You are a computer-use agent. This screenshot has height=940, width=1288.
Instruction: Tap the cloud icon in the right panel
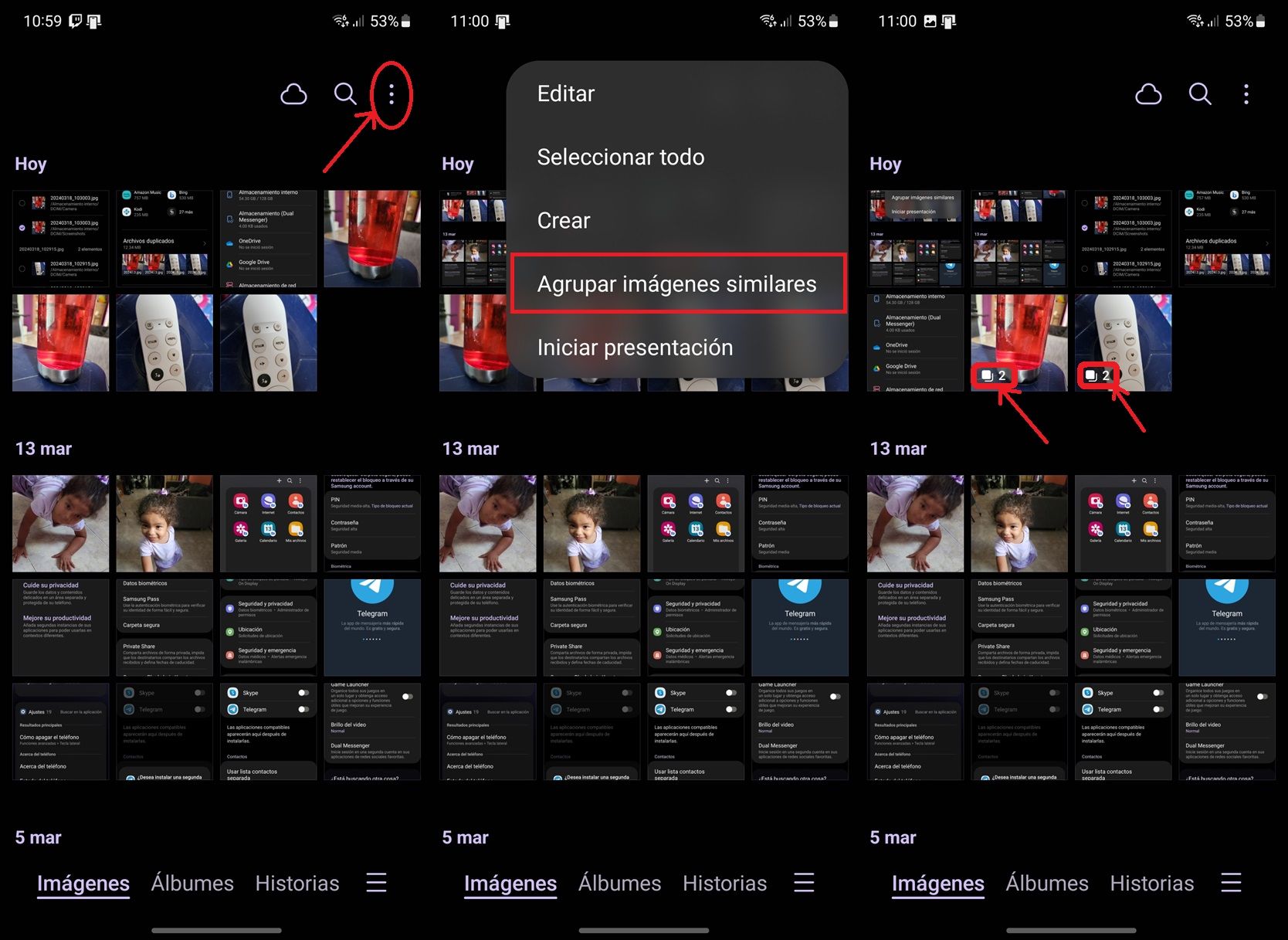click(1149, 94)
